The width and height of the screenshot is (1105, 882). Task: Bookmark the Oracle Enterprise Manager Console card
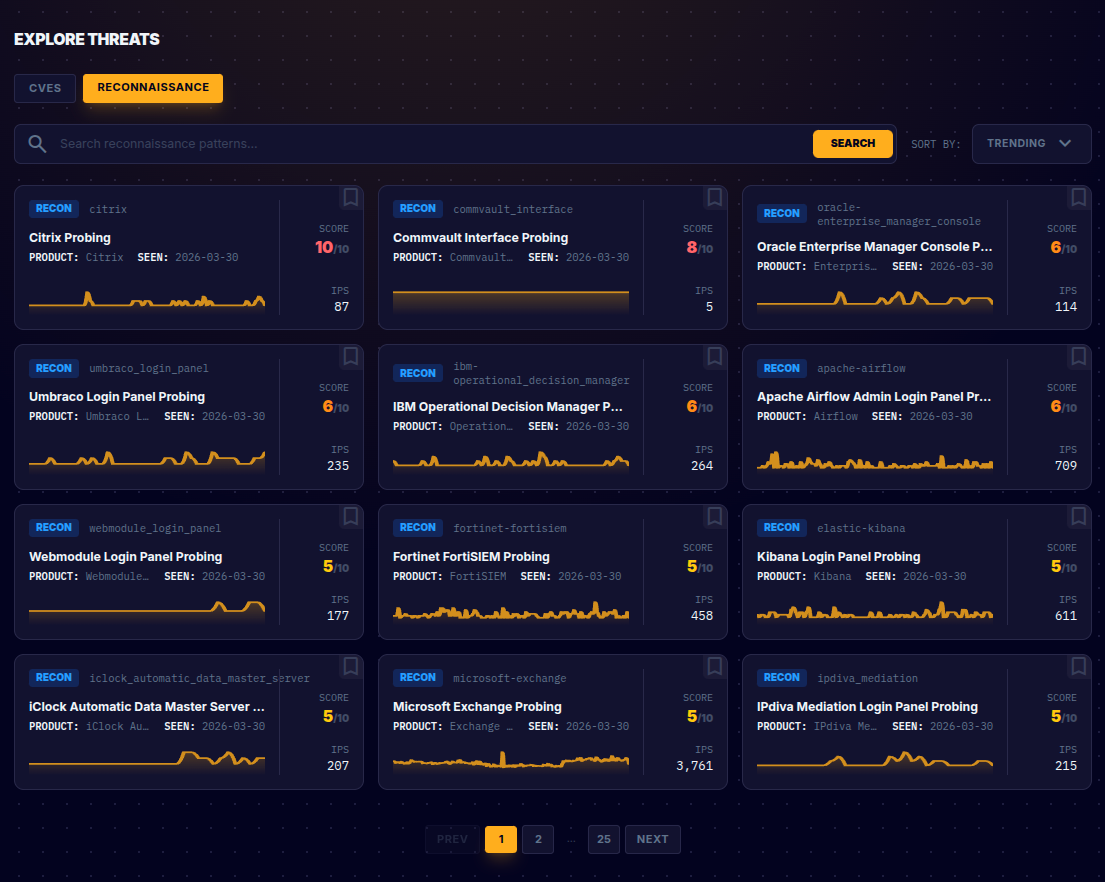pyautogui.click(x=1078, y=197)
